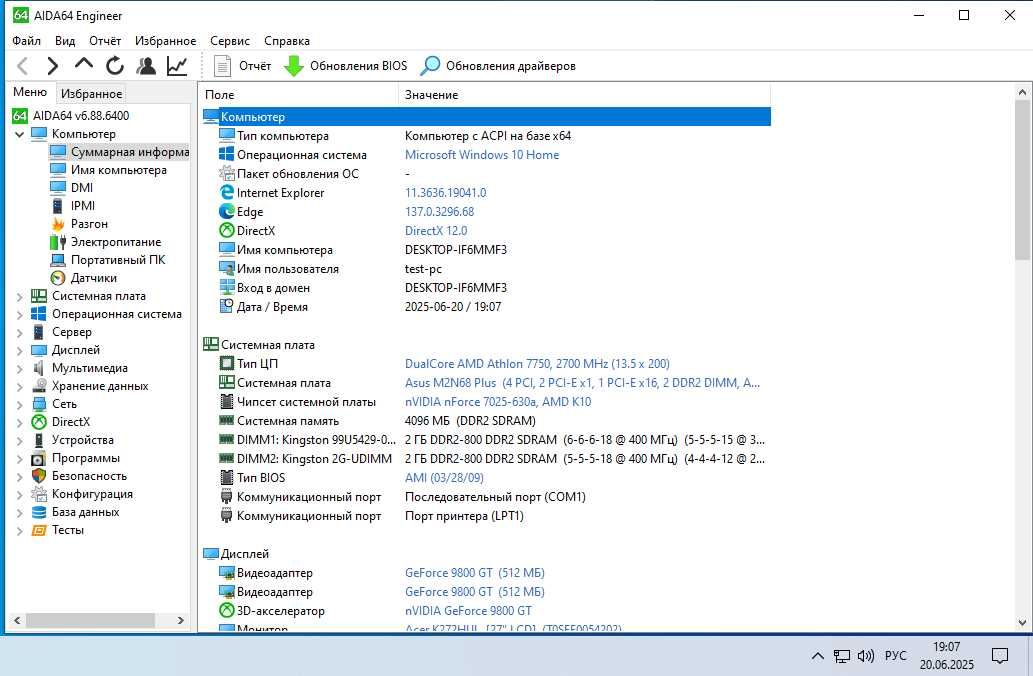Click the Хранение данных disk icon
This screenshot has width=1033, height=676.
tap(39, 386)
